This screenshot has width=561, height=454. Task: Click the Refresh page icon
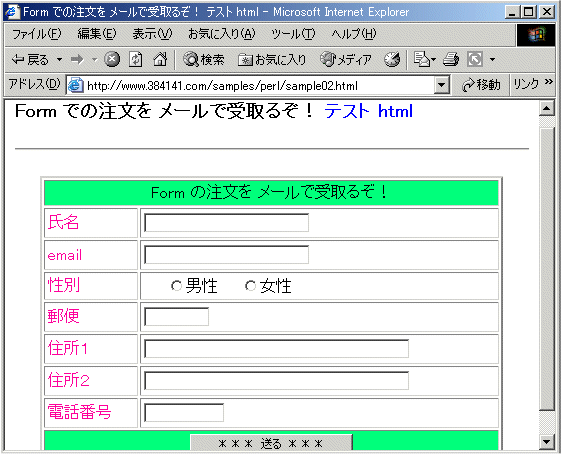point(136,59)
